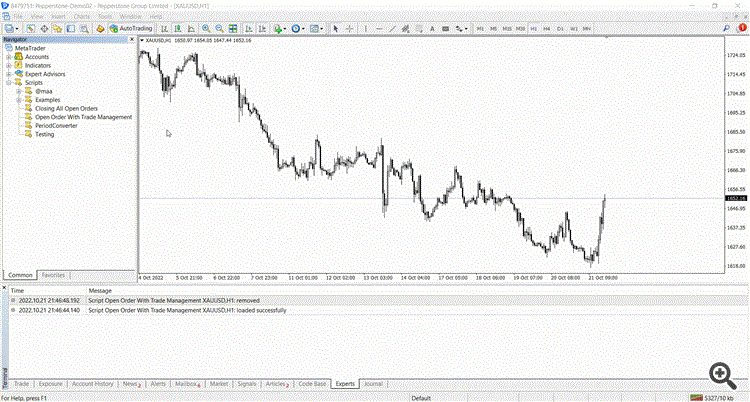Select the Trendline drawing tool
750x402 pixels.
[x=392, y=29]
